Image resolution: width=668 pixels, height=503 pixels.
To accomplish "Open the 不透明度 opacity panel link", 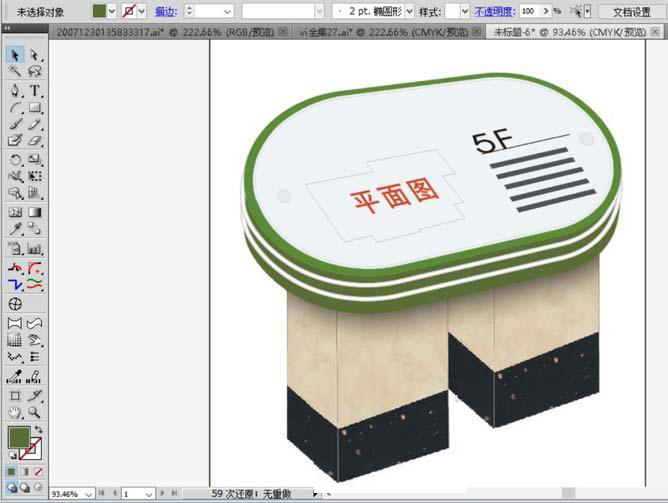I will pos(495,11).
